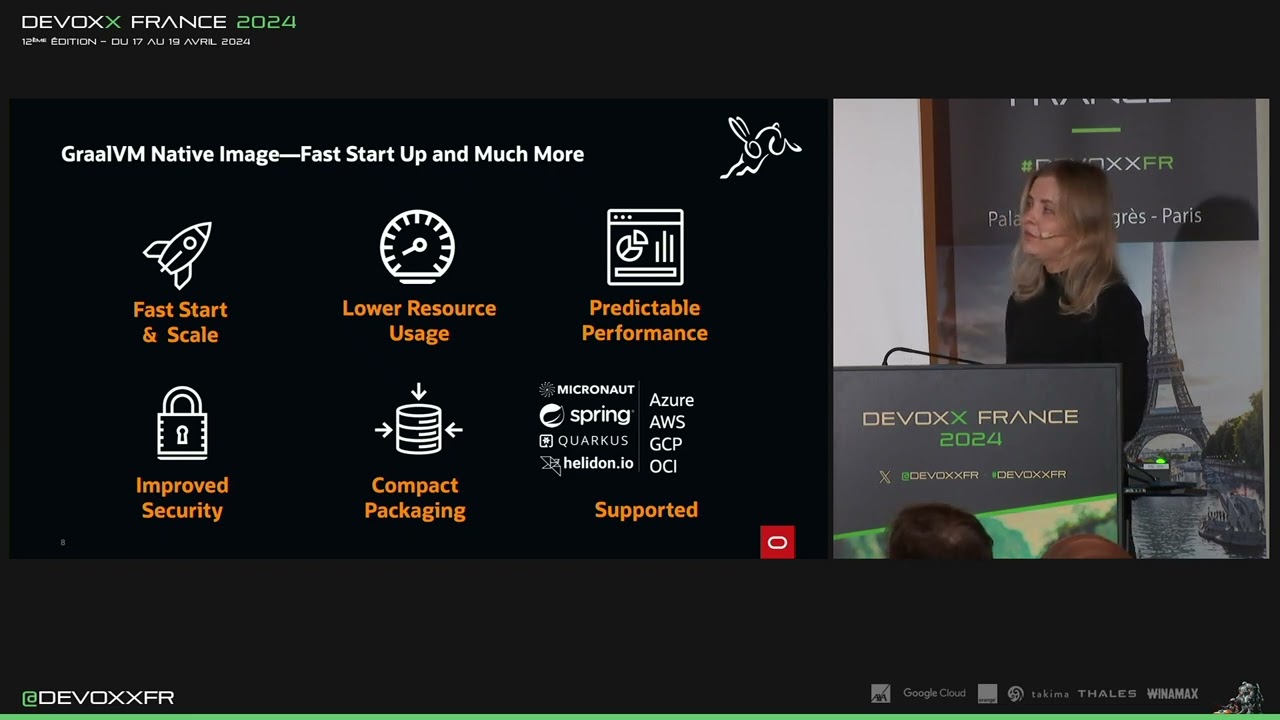
Task: Click the 'AWS' text on slide
Action: [x=667, y=422]
